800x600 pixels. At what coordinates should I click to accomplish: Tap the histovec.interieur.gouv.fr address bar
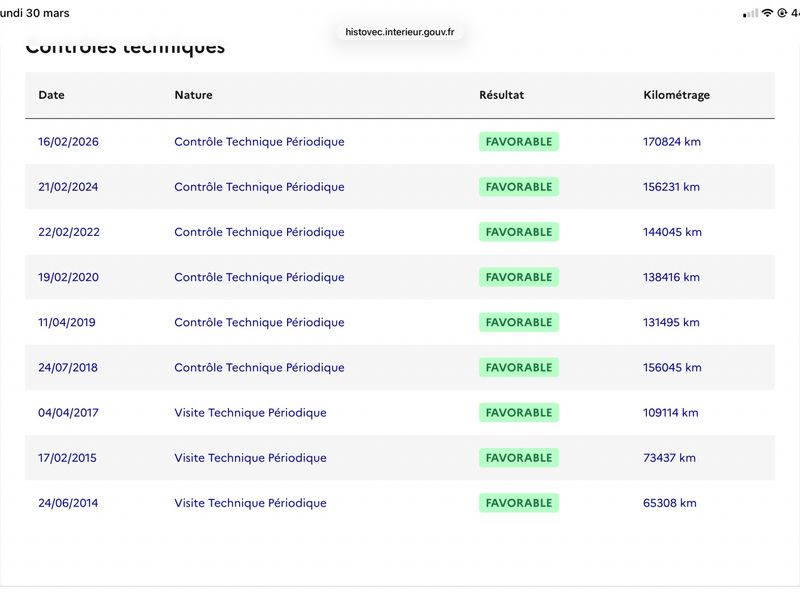pos(399,32)
